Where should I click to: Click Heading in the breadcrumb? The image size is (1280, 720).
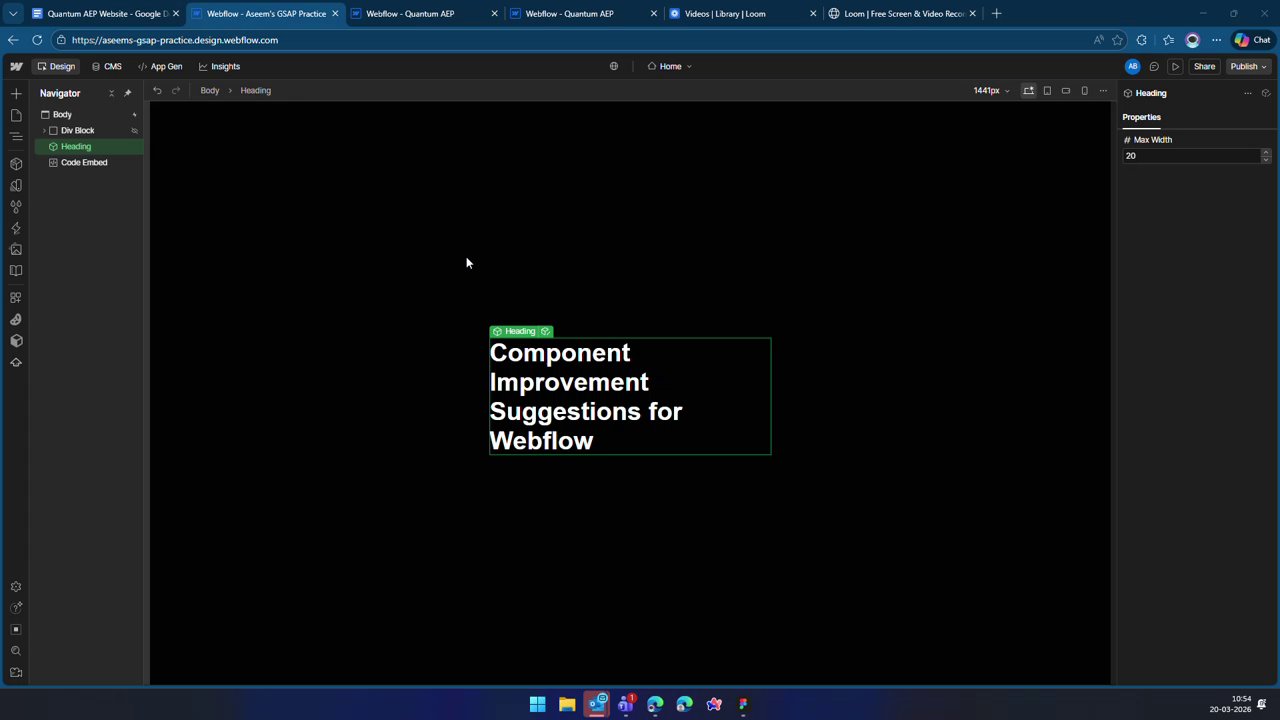pyautogui.click(x=255, y=90)
